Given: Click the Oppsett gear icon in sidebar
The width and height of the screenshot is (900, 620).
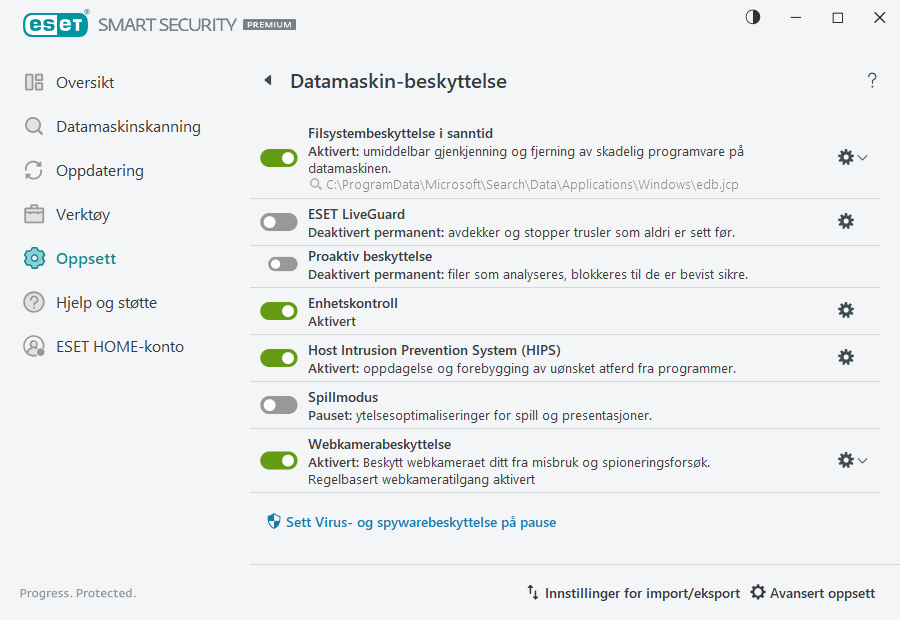Looking at the screenshot, I should coord(33,258).
